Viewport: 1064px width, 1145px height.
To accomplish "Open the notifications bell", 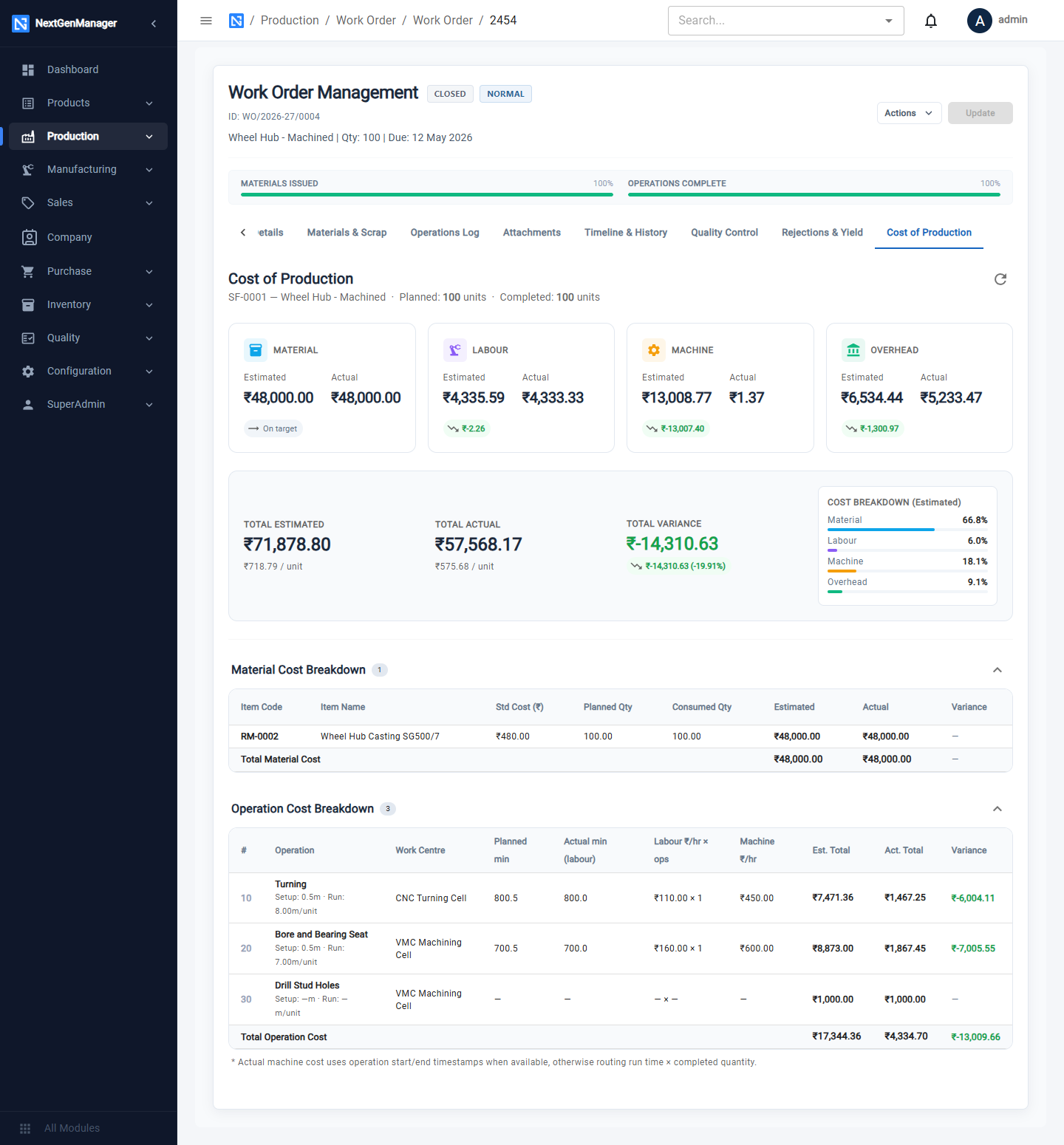I will 931,21.
